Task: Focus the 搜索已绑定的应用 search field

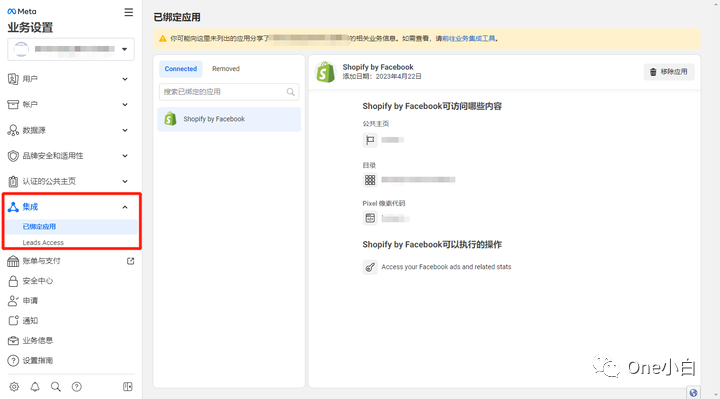Action: [229, 92]
